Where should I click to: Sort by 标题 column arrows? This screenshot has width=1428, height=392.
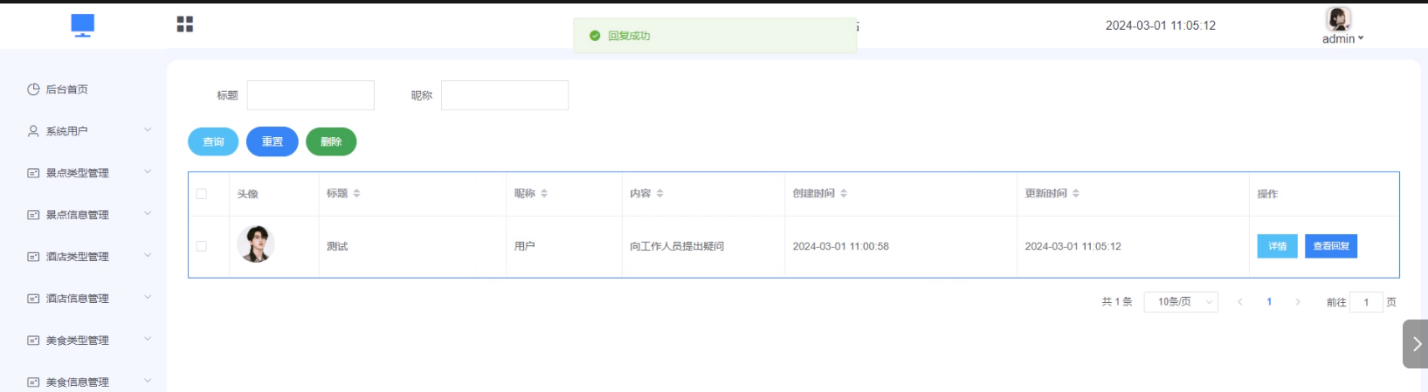(x=357, y=193)
